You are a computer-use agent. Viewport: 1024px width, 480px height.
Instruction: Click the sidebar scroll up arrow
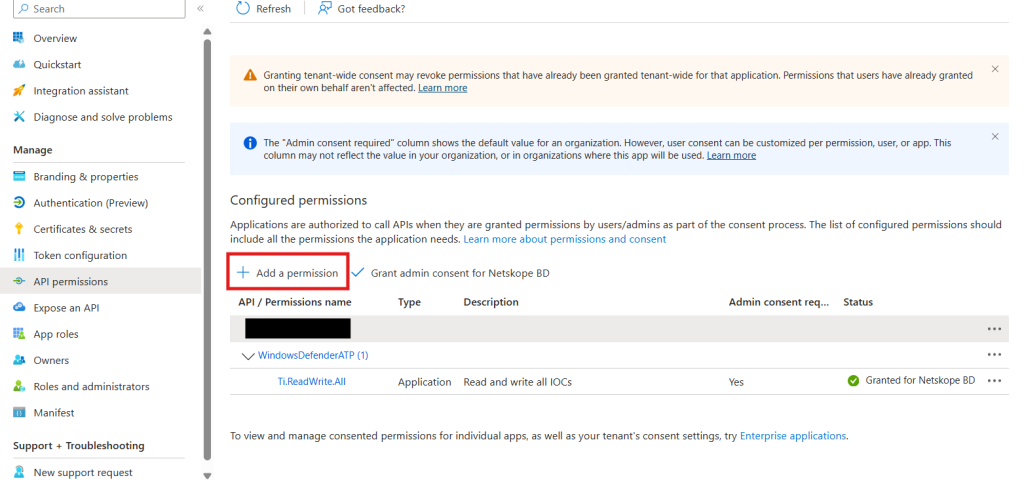207,31
